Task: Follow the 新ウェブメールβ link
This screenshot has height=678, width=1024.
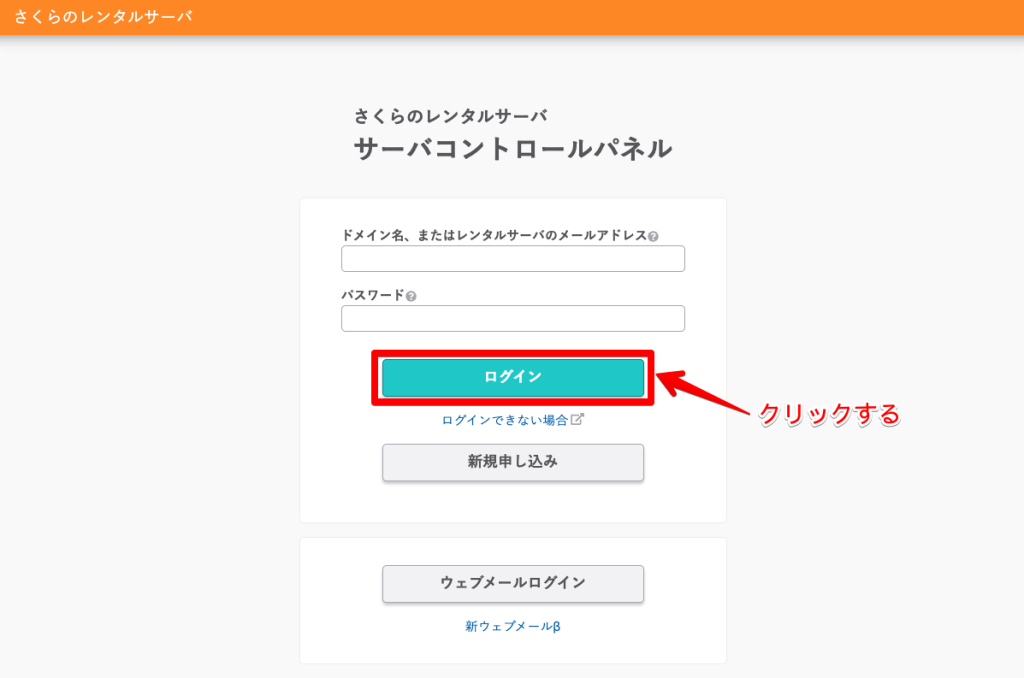Action: coord(513,626)
